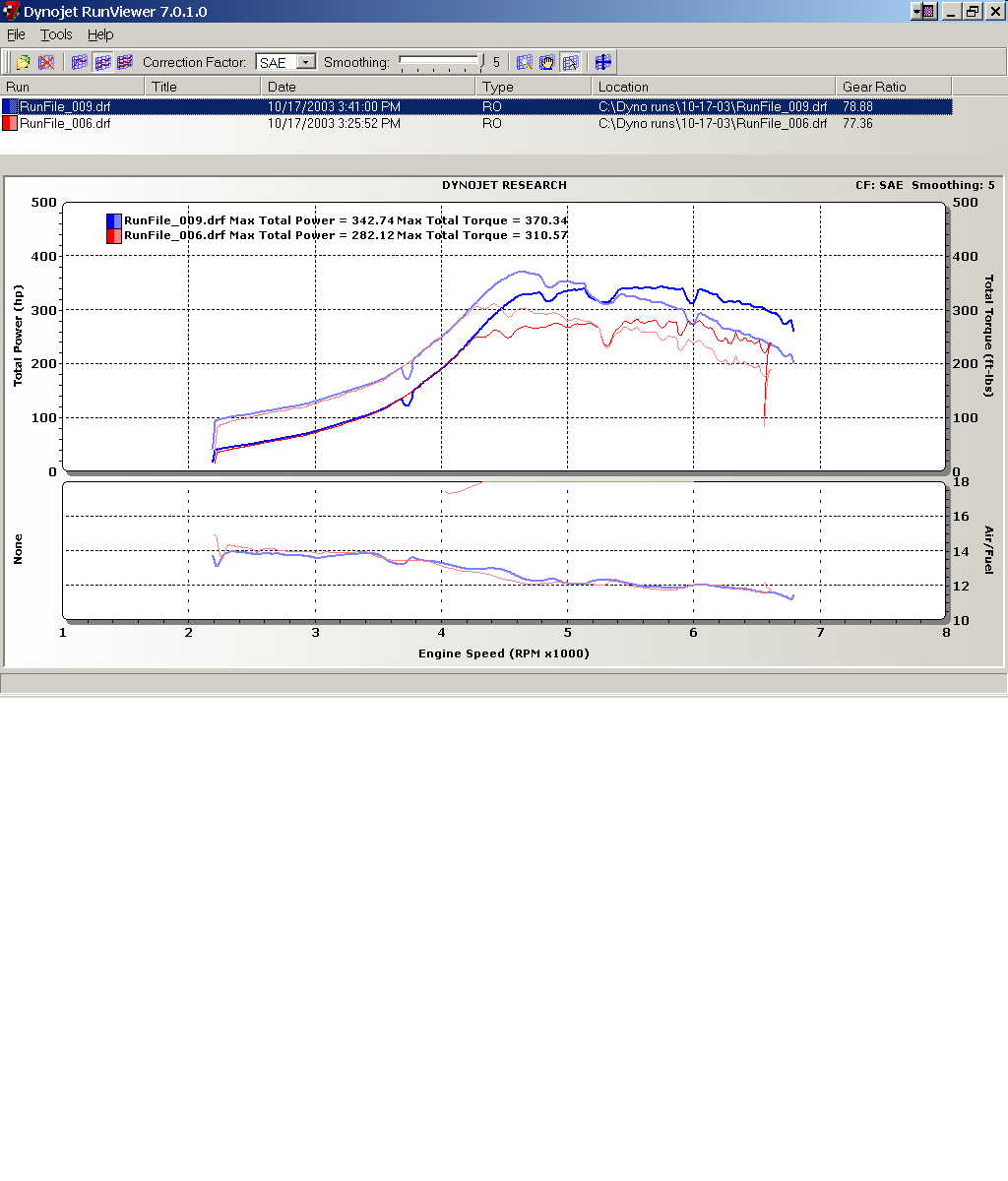Toggle the second graph layout icon

coord(102,62)
